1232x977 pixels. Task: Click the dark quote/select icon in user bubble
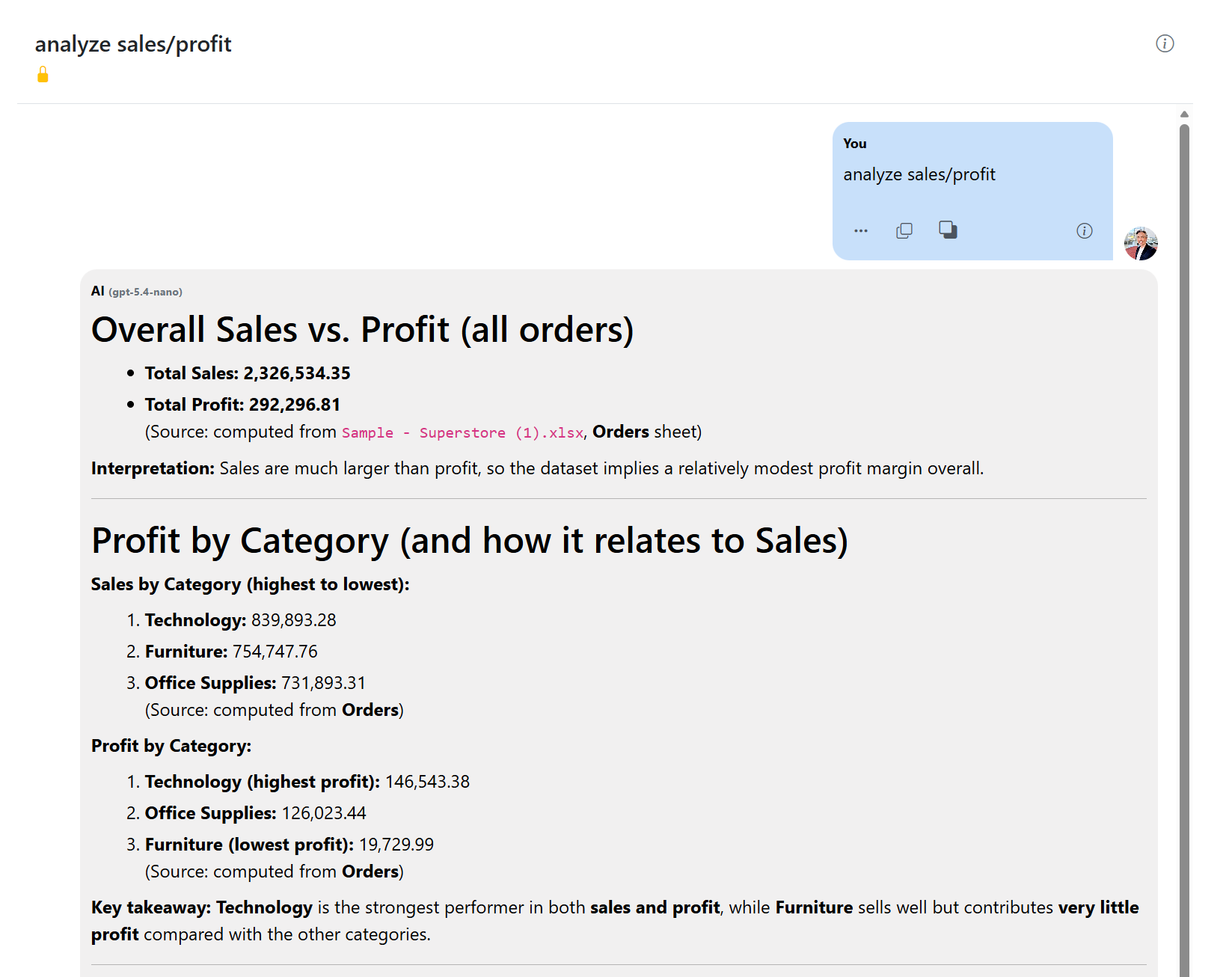click(x=948, y=230)
